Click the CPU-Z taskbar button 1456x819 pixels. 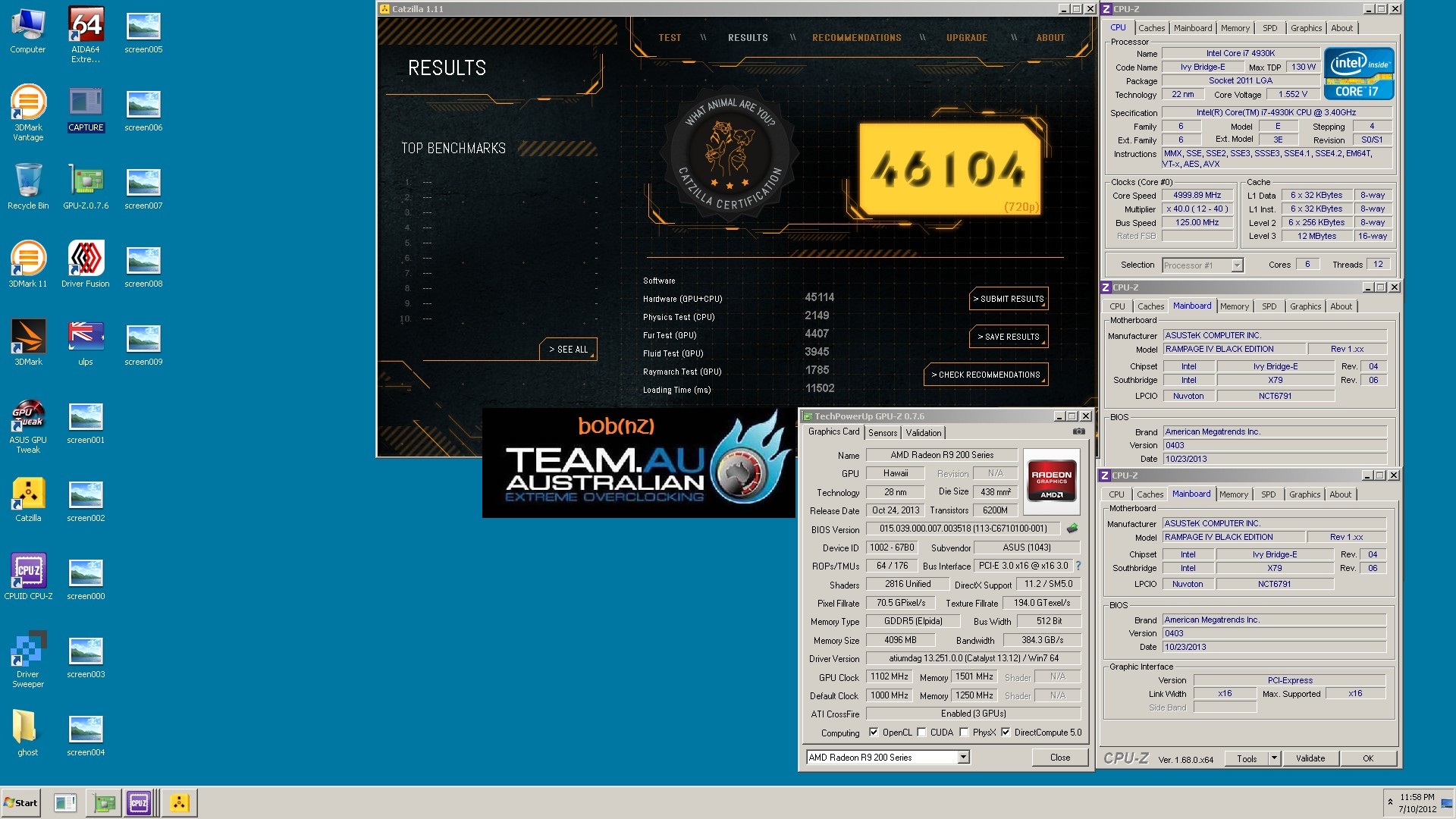(139, 802)
